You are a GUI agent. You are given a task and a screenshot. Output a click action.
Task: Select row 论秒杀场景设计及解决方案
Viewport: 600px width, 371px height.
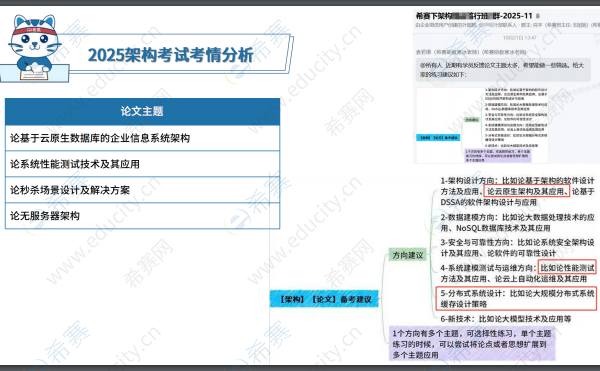pyautogui.click(x=142, y=190)
